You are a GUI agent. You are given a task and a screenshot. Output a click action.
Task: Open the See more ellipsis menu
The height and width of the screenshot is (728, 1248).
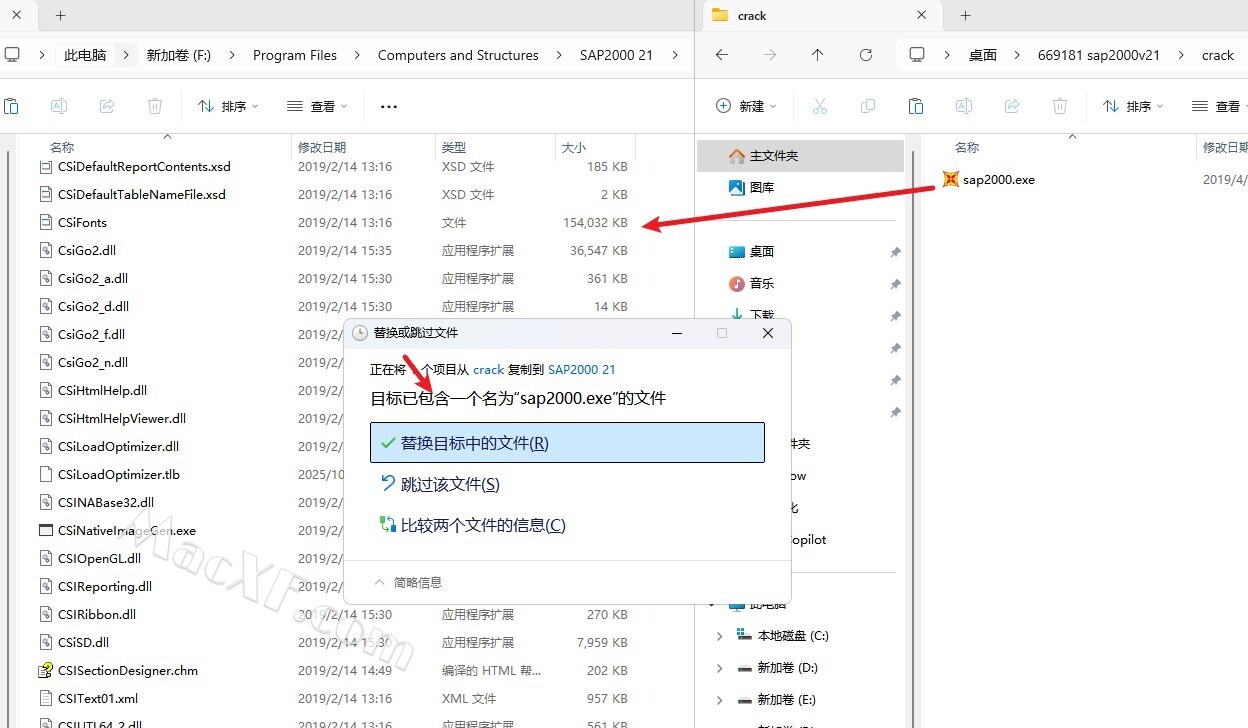coord(389,106)
